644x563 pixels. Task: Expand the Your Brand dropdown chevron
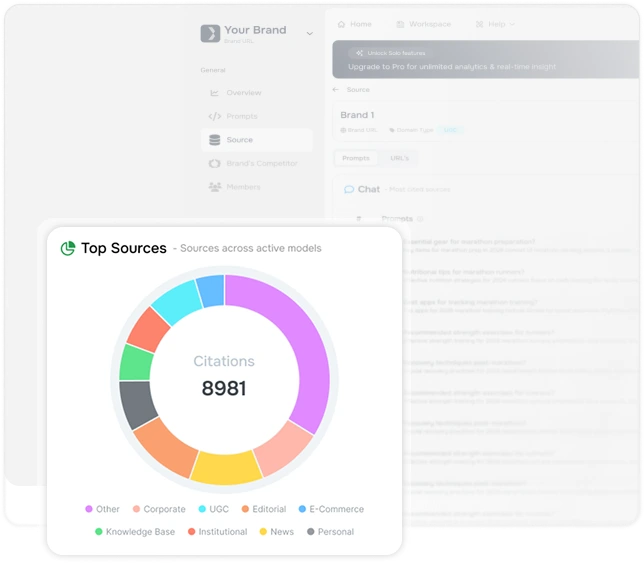click(x=310, y=34)
